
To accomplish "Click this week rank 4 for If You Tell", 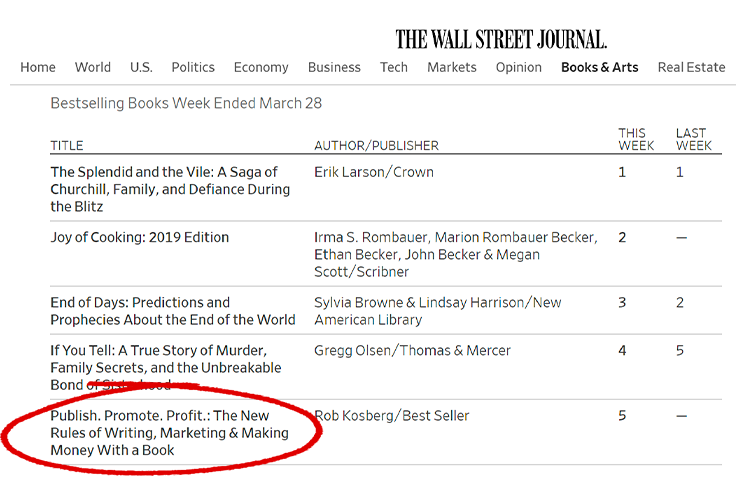I will (x=622, y=351).
